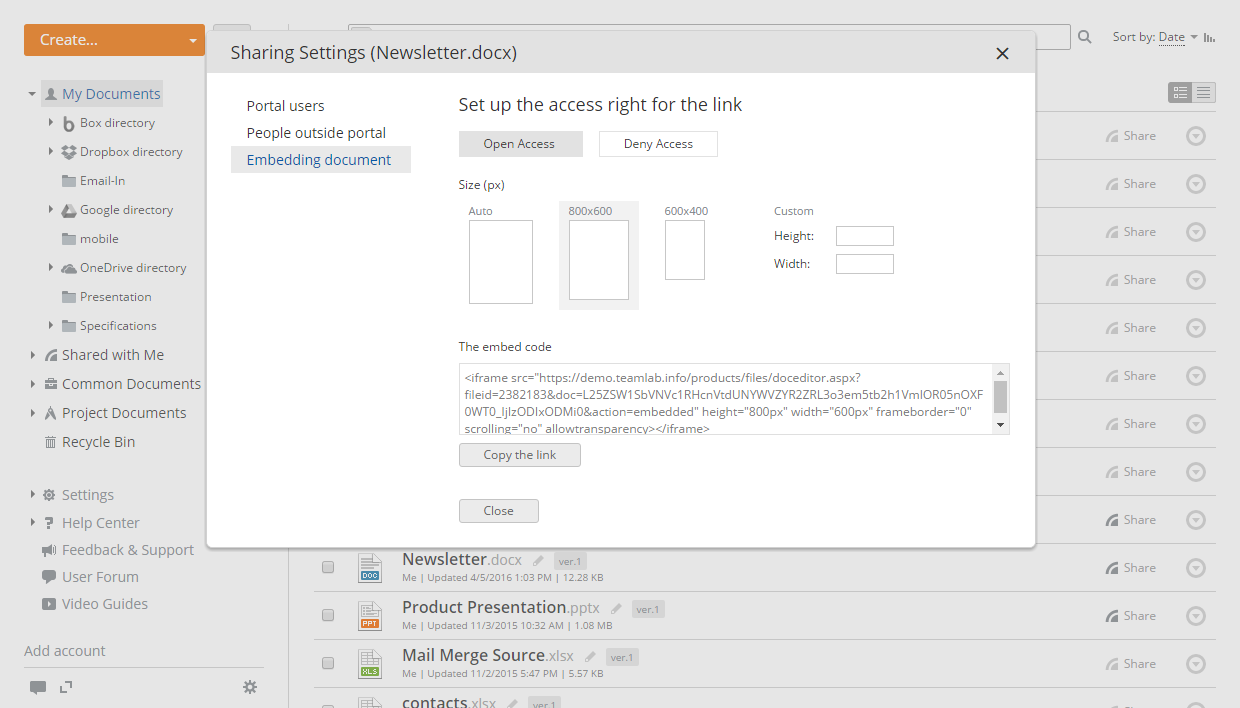Viewport: 1240px width, 708px height.
Task: Check the Newsletter.docx checkbox
Action: tap(328, 567)
